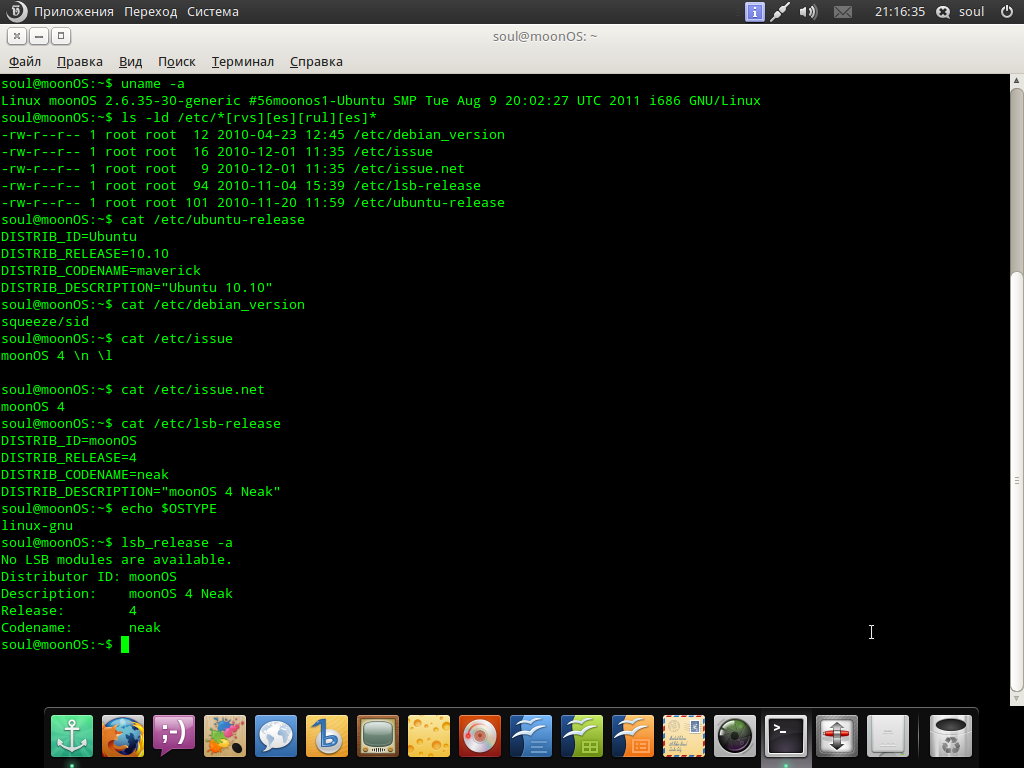Click the linux-gnu output line
This screenshot has height=768, width=1024.
coord(37,525)
